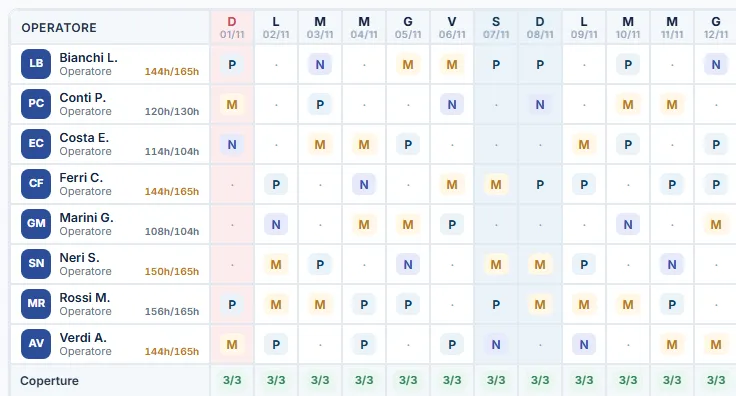
Task: Open the D 01/11 column header
Action: [232, 27]
